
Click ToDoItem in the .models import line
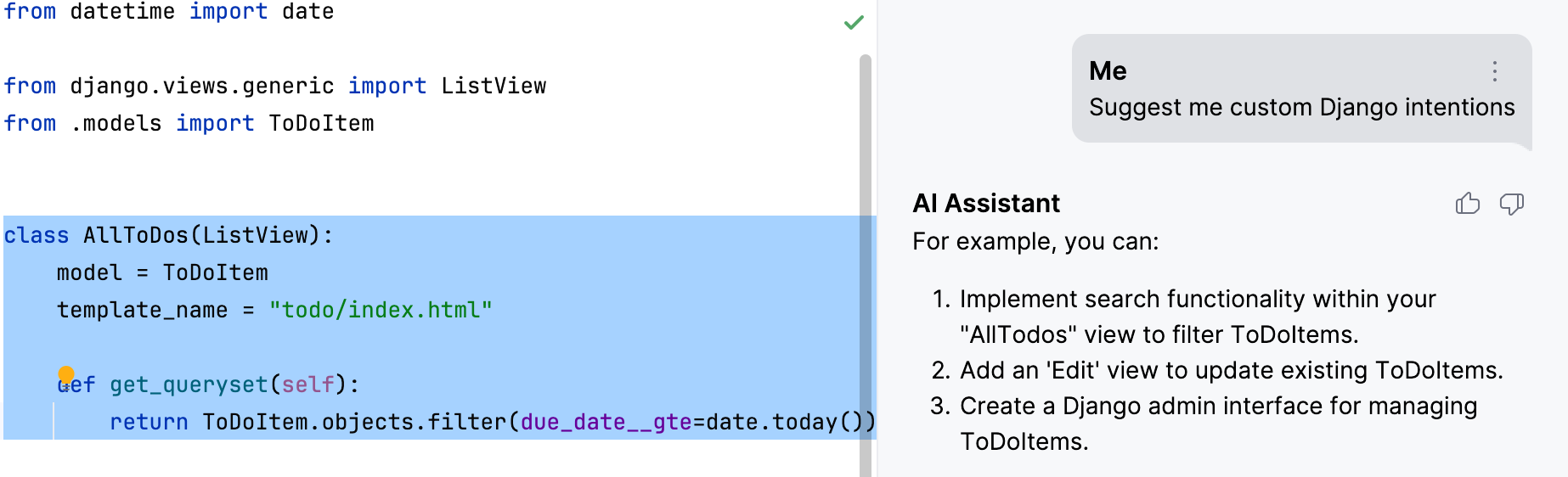click(x=321, y=123)
